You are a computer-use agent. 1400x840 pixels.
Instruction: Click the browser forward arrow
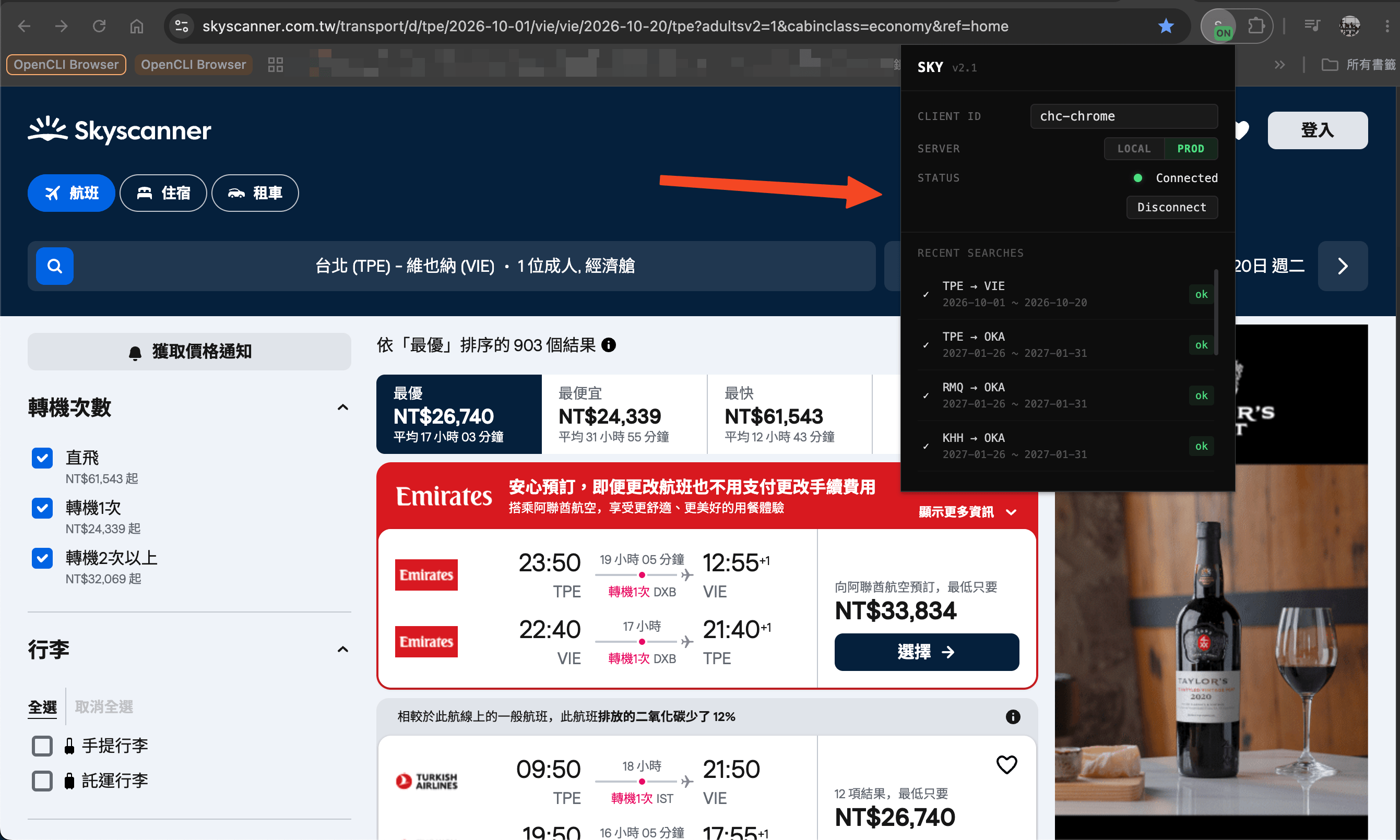pyautogui.click(x=61, y=26)
